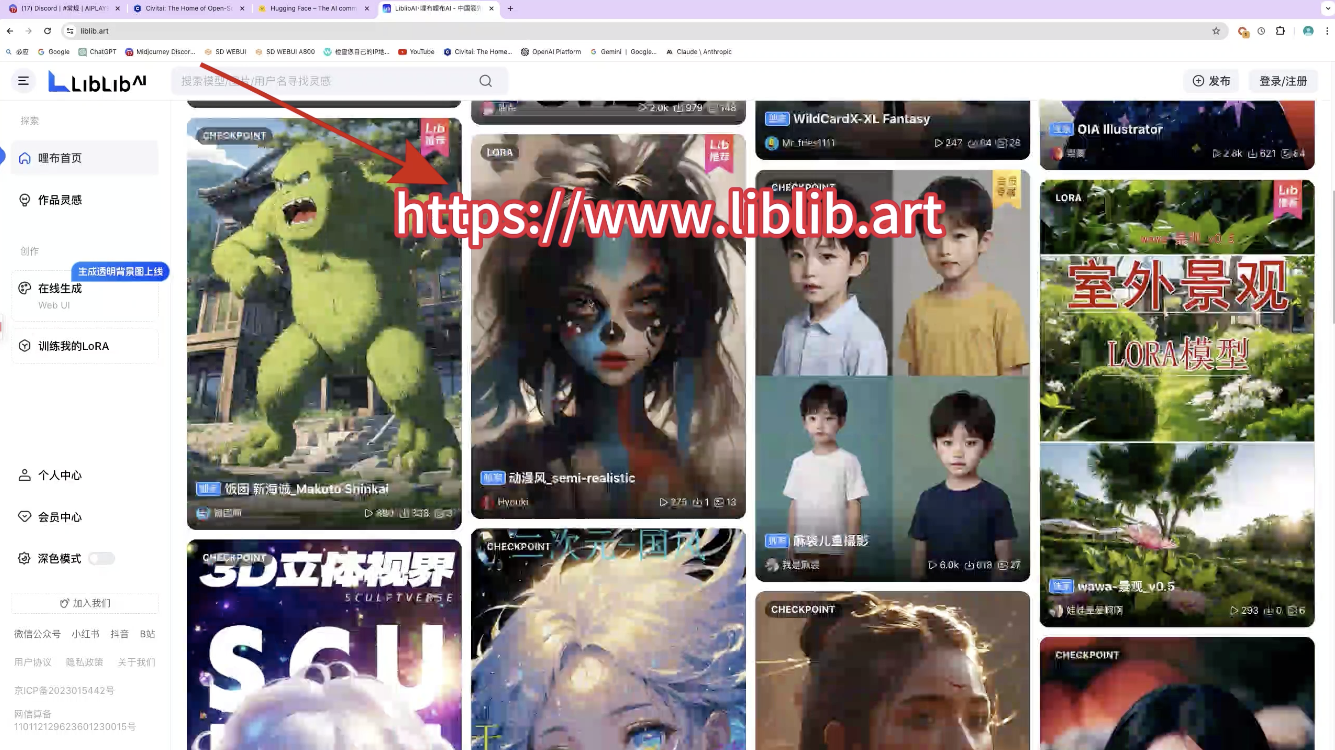Open the B站 link
Image resolution: width=1335 pixels, height=750 pixels.
pyautogui.click(x=147, y=634)
